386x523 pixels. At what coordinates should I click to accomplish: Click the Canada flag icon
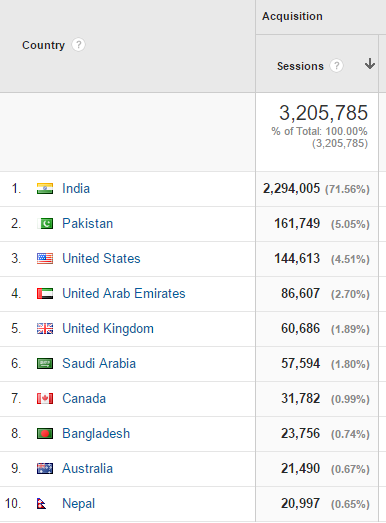pos(45,399)
